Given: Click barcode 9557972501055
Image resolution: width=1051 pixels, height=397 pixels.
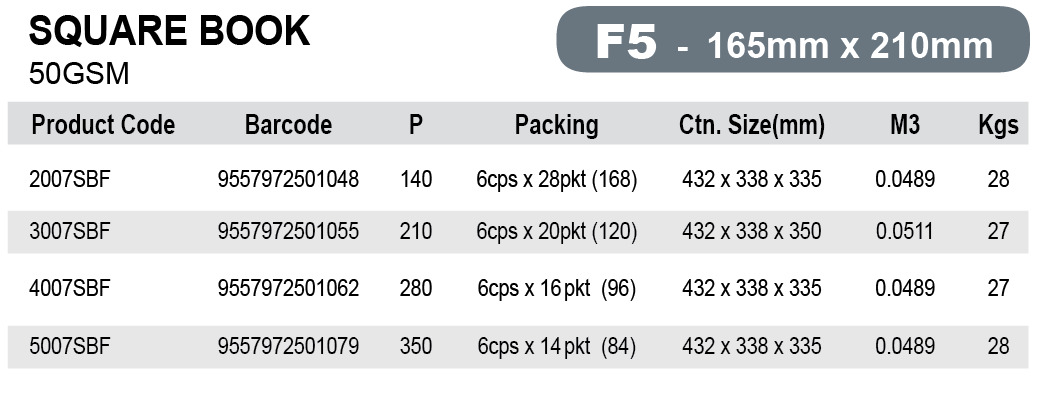Looking at the screenshot, I should (288, 231).
